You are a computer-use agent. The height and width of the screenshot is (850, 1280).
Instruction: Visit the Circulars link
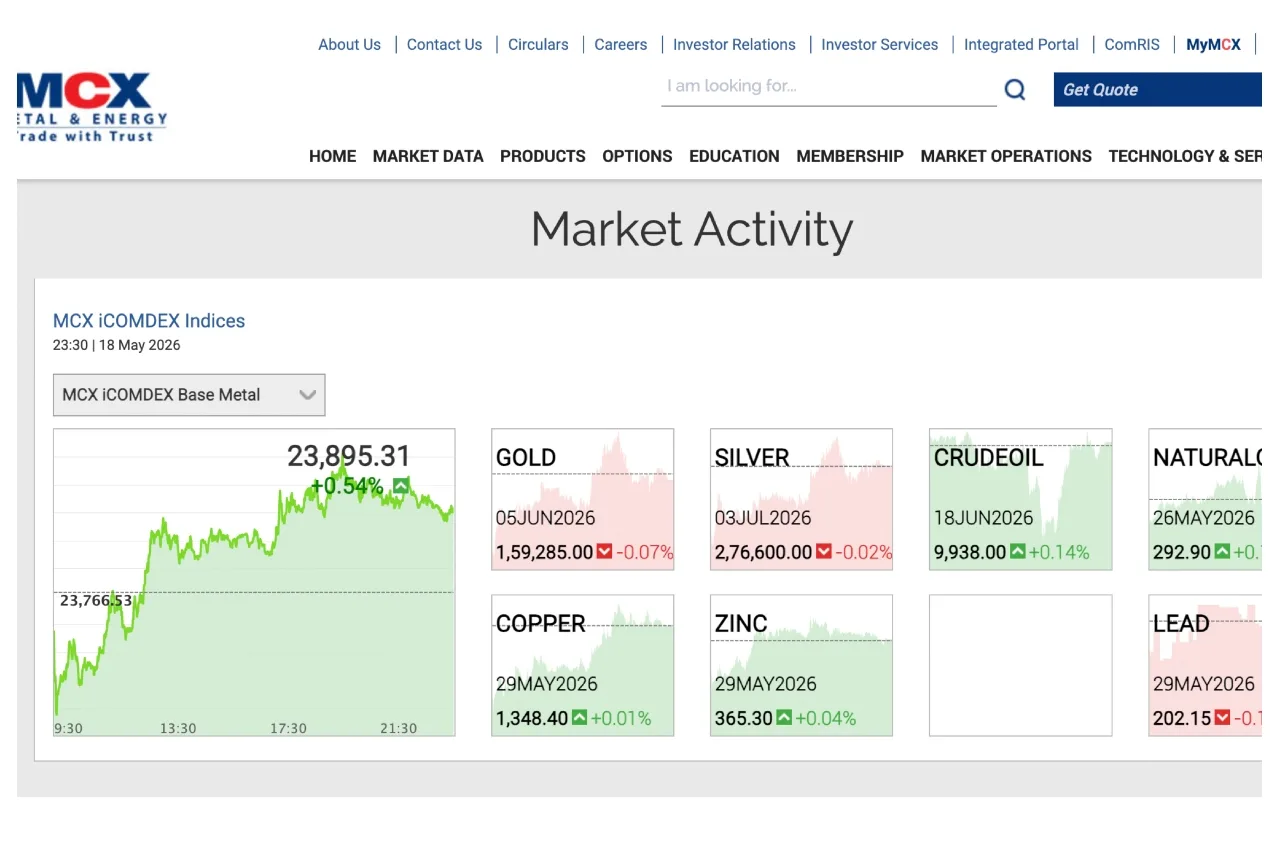click(538, 45)
